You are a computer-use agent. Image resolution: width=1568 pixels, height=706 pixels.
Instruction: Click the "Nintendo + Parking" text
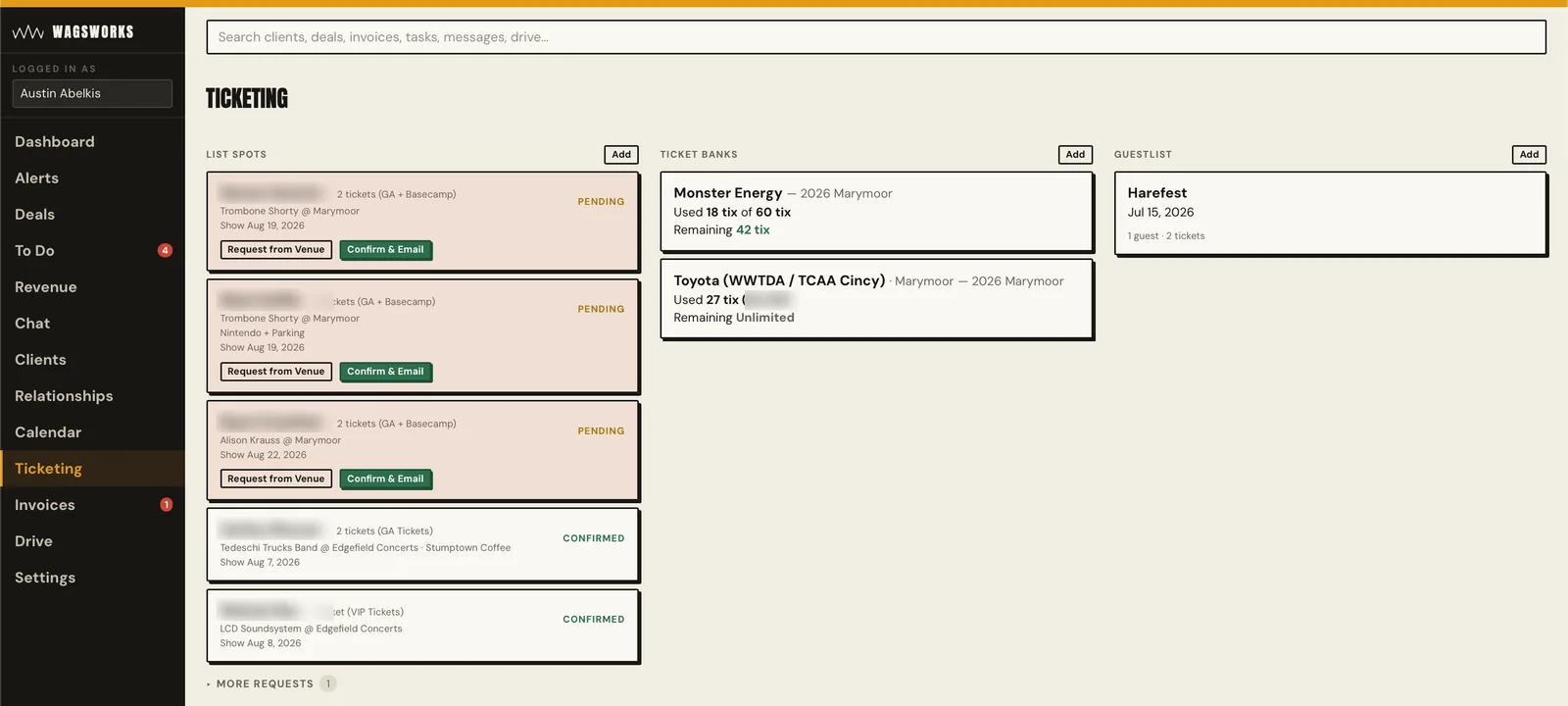point(262,333)
